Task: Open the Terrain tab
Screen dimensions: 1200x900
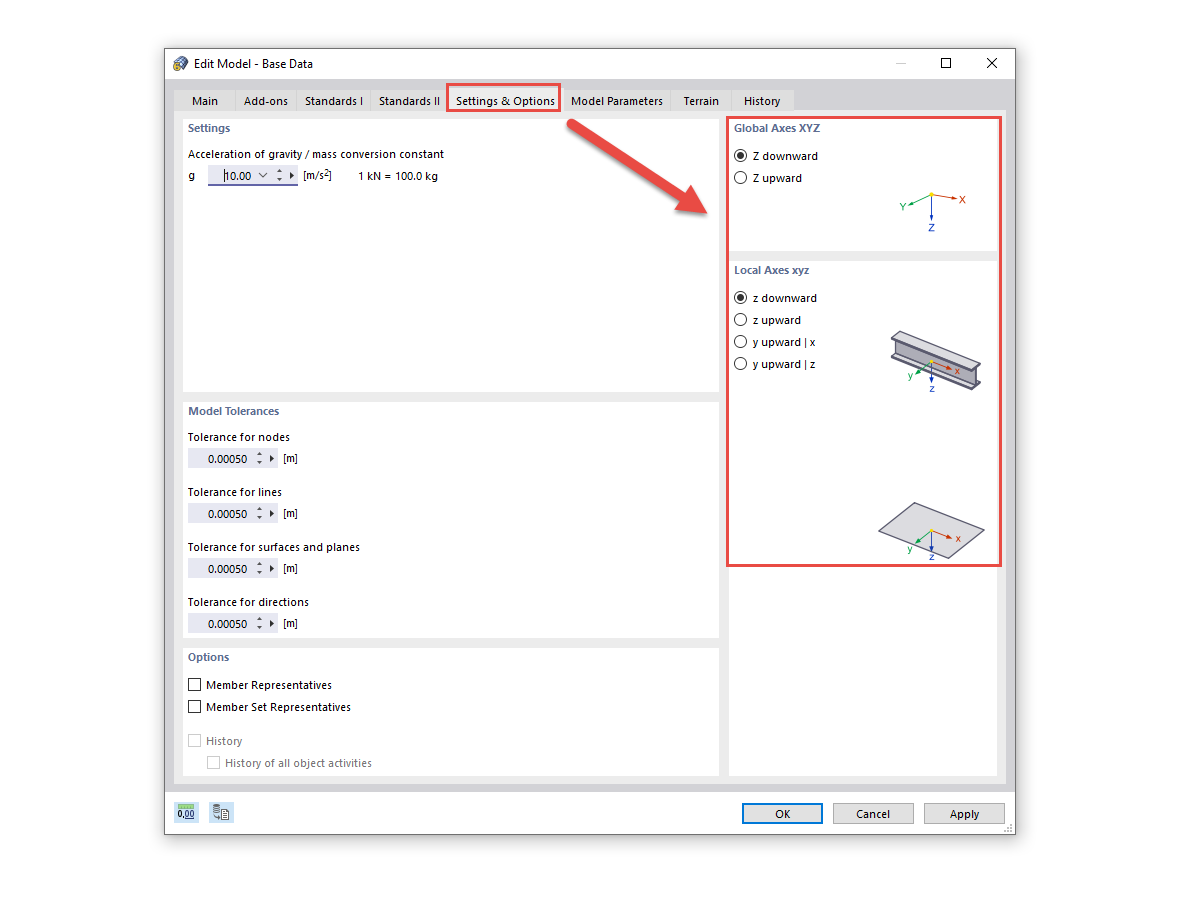Action: [700, 100]
